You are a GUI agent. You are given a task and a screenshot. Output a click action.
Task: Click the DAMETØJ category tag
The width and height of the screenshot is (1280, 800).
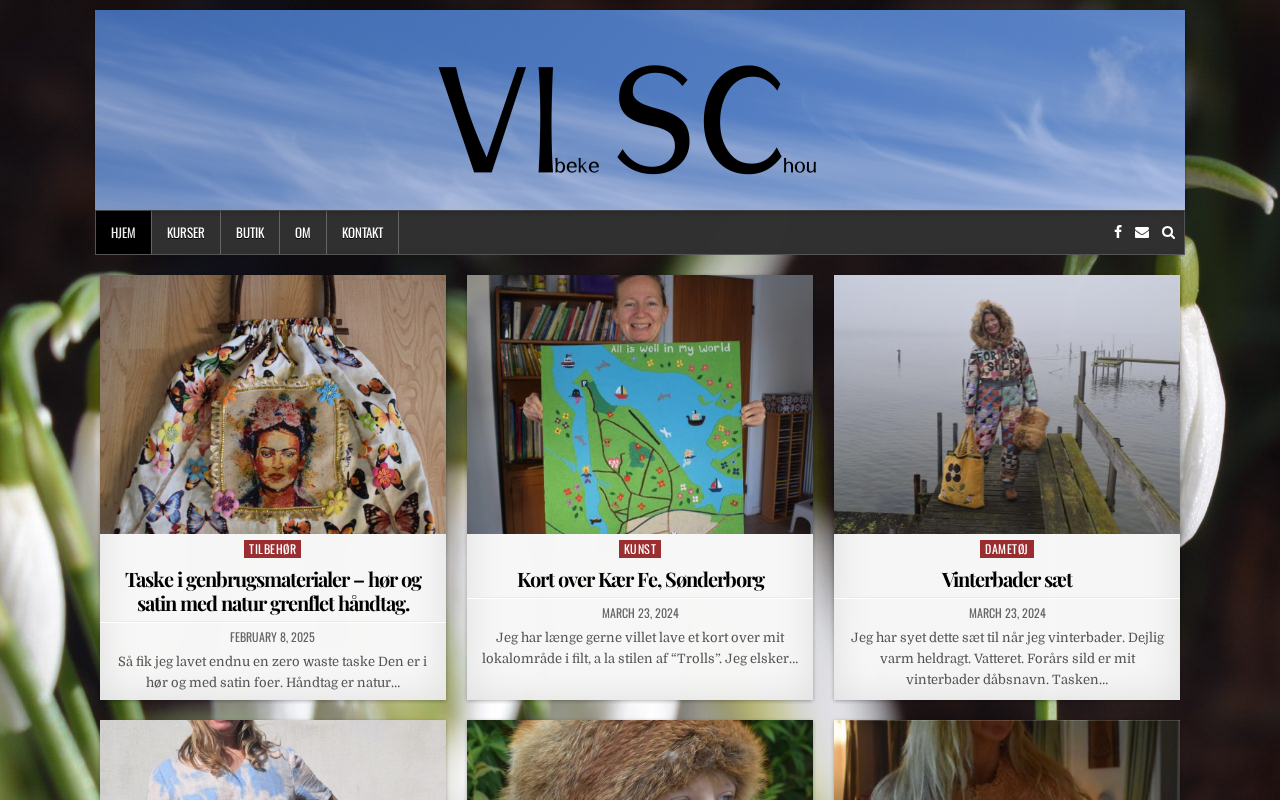click(1007, 549)
